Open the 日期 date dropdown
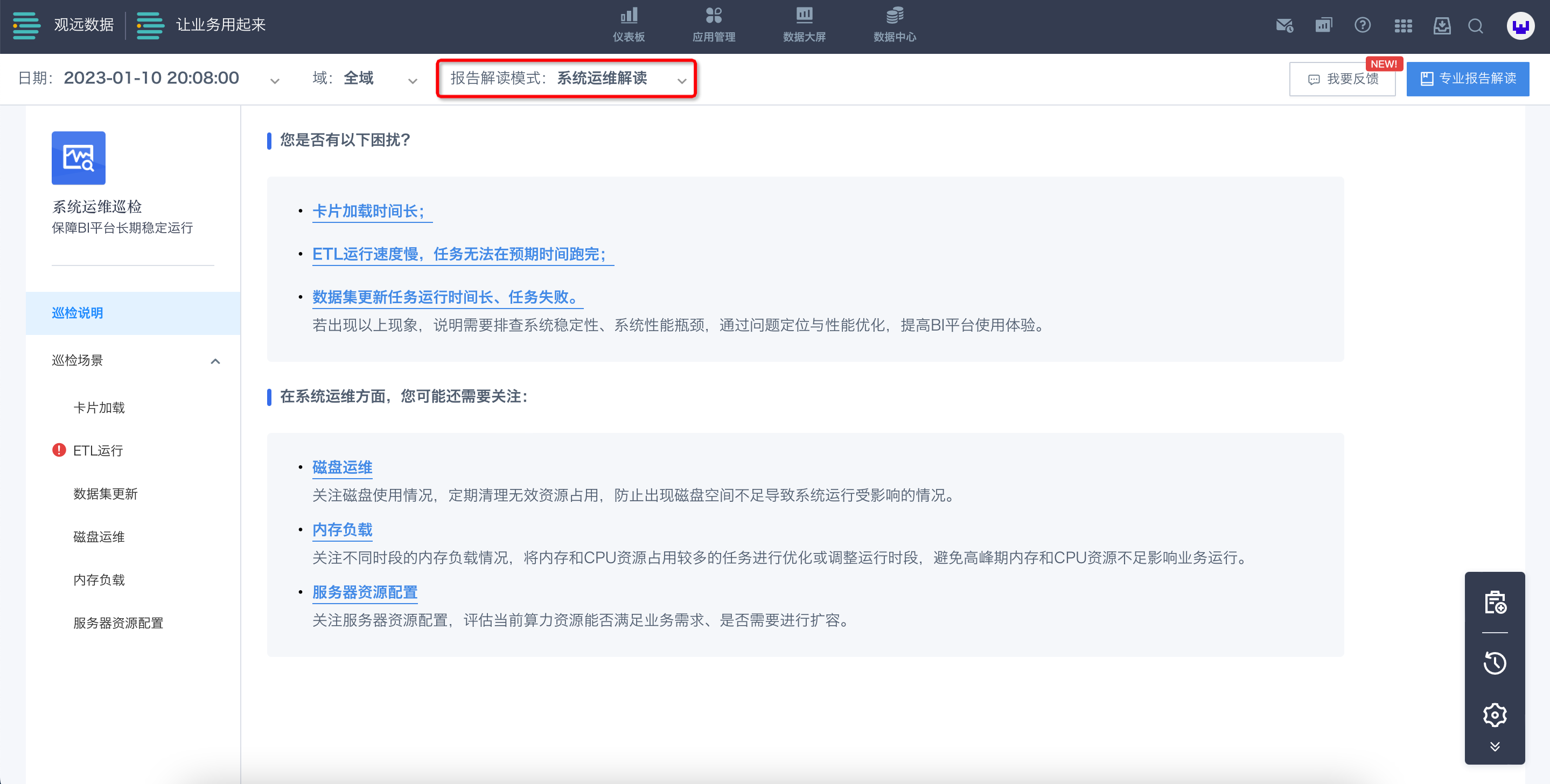Image resolution: width=1550 pixels, height=784 pixels. 149,78
